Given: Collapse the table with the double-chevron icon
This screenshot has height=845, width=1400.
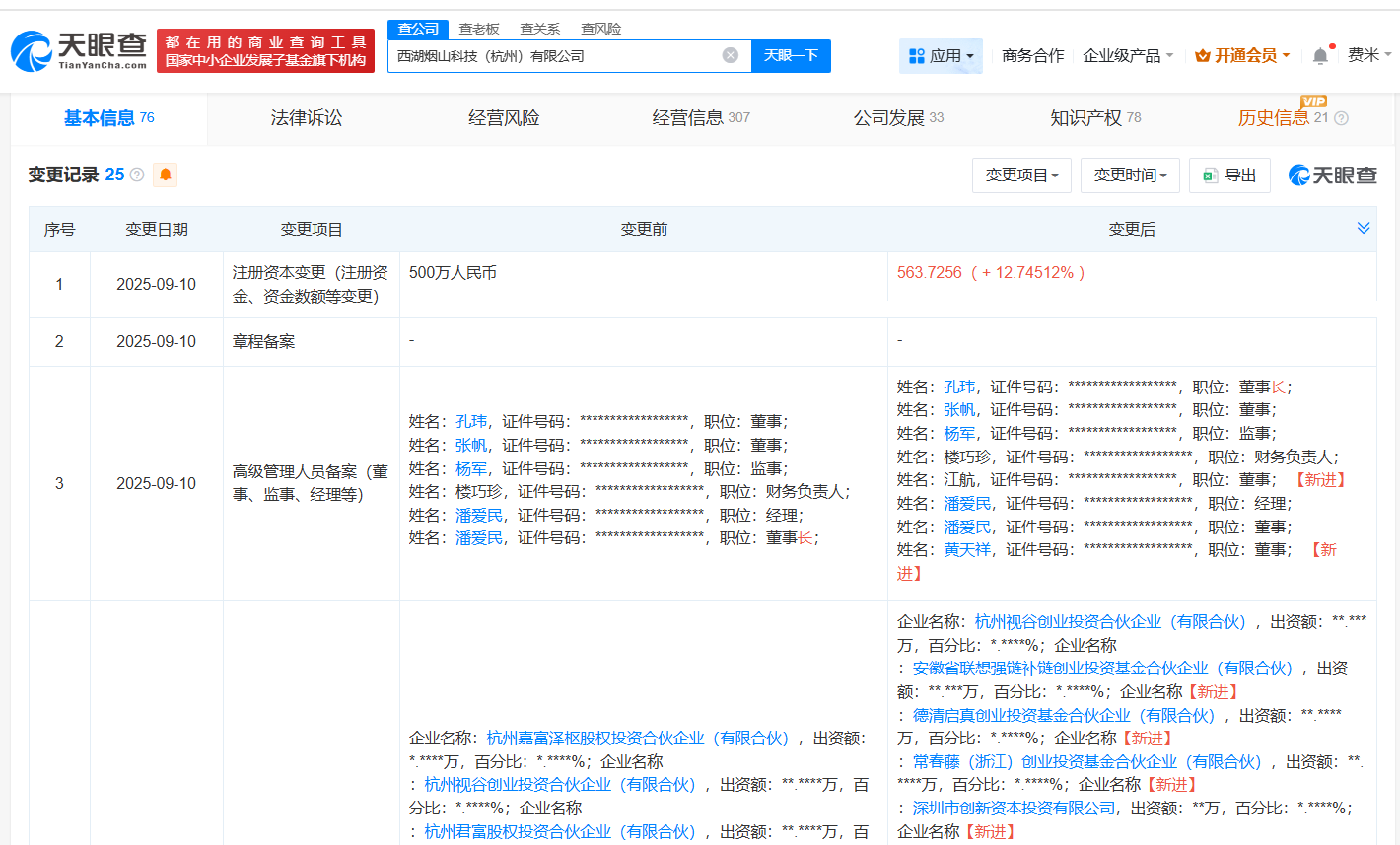Looking at the screenshot, I should point(1364,227).
